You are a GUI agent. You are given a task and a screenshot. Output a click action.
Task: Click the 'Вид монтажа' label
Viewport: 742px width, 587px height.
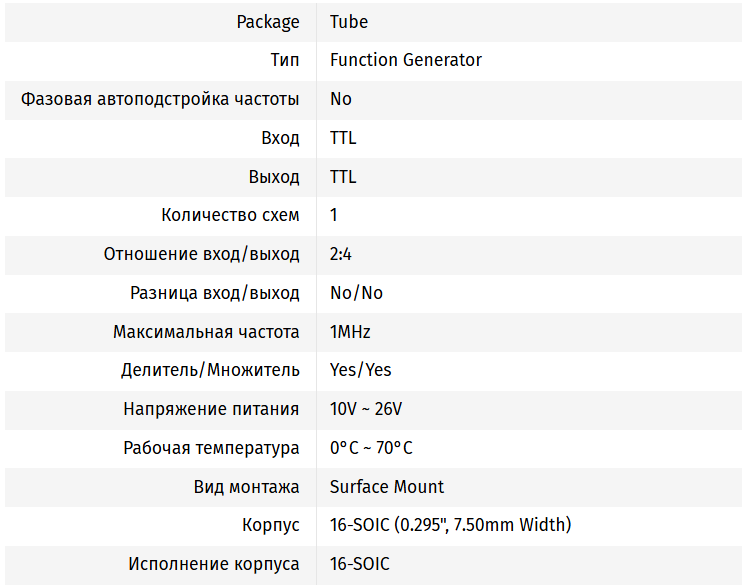(x=246, y=487)
